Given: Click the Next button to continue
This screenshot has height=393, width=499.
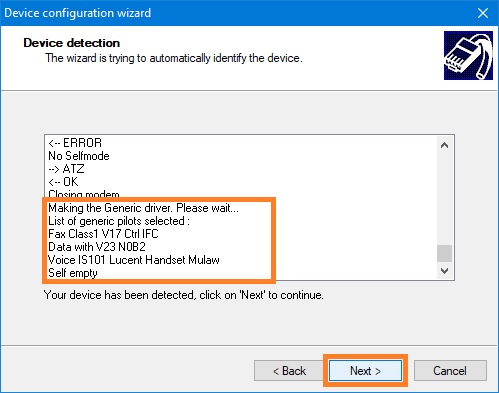Looking at the screenshot, I should 365,370.
